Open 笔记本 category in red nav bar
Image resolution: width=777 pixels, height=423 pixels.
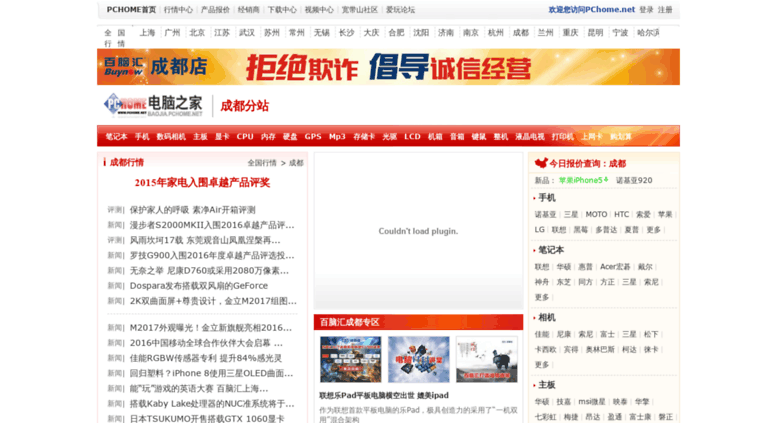point(116,137)
